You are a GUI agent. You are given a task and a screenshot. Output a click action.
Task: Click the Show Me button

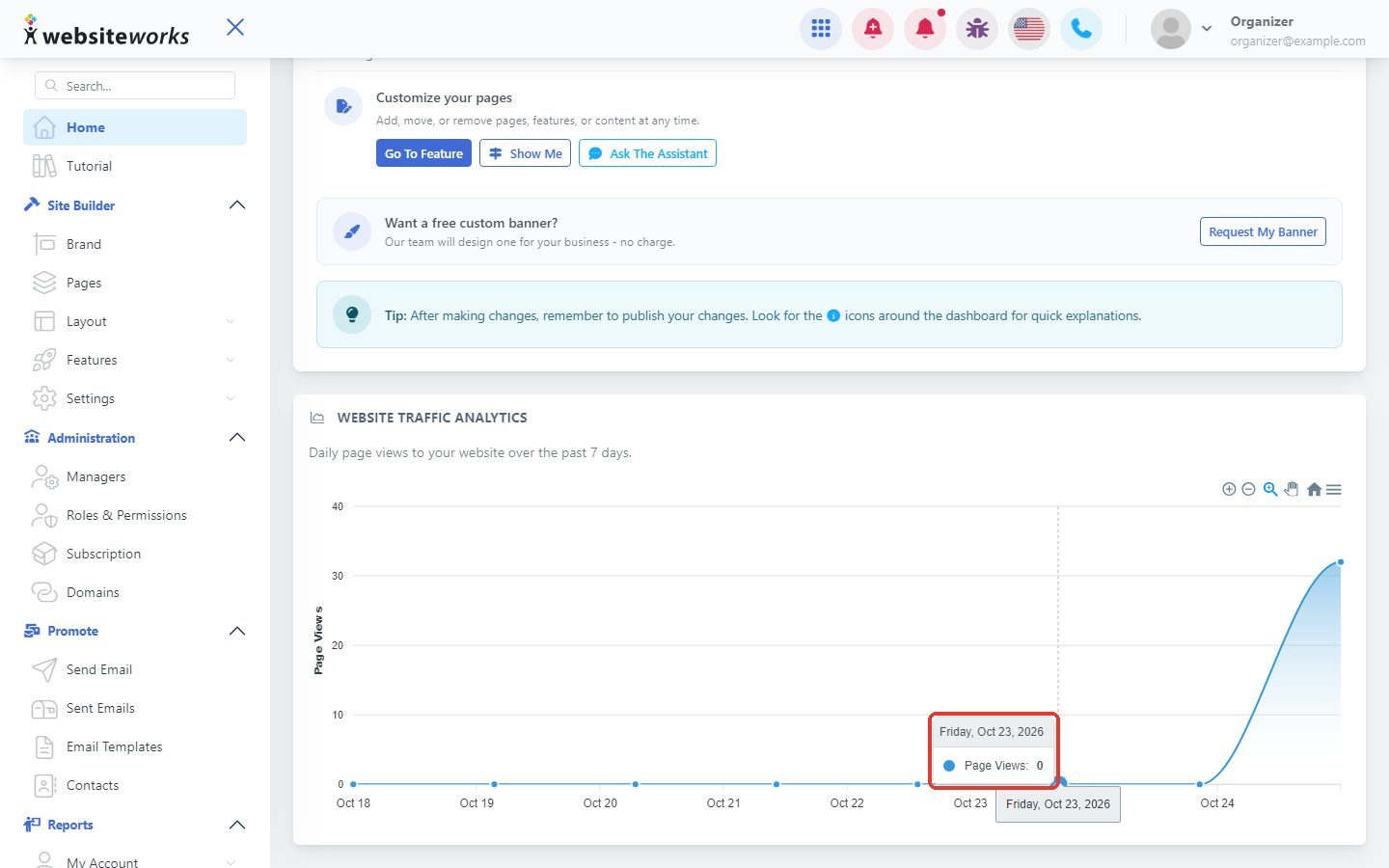(x=525, y=153)
